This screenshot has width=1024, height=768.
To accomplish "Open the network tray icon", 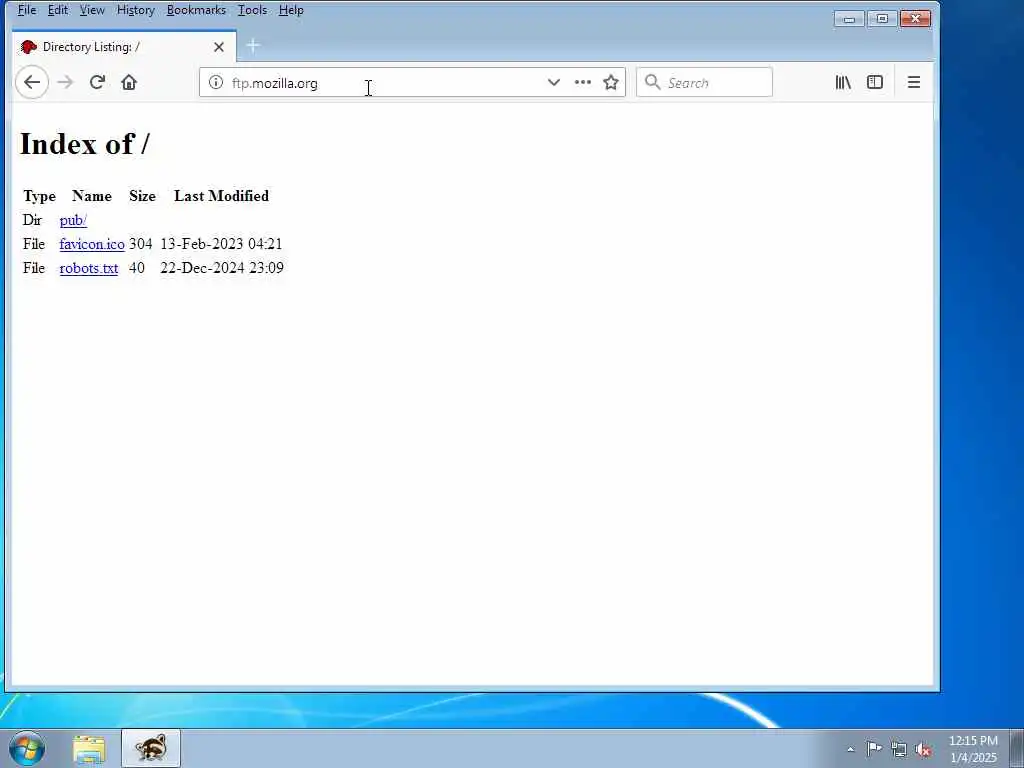I will coord(899,750).
